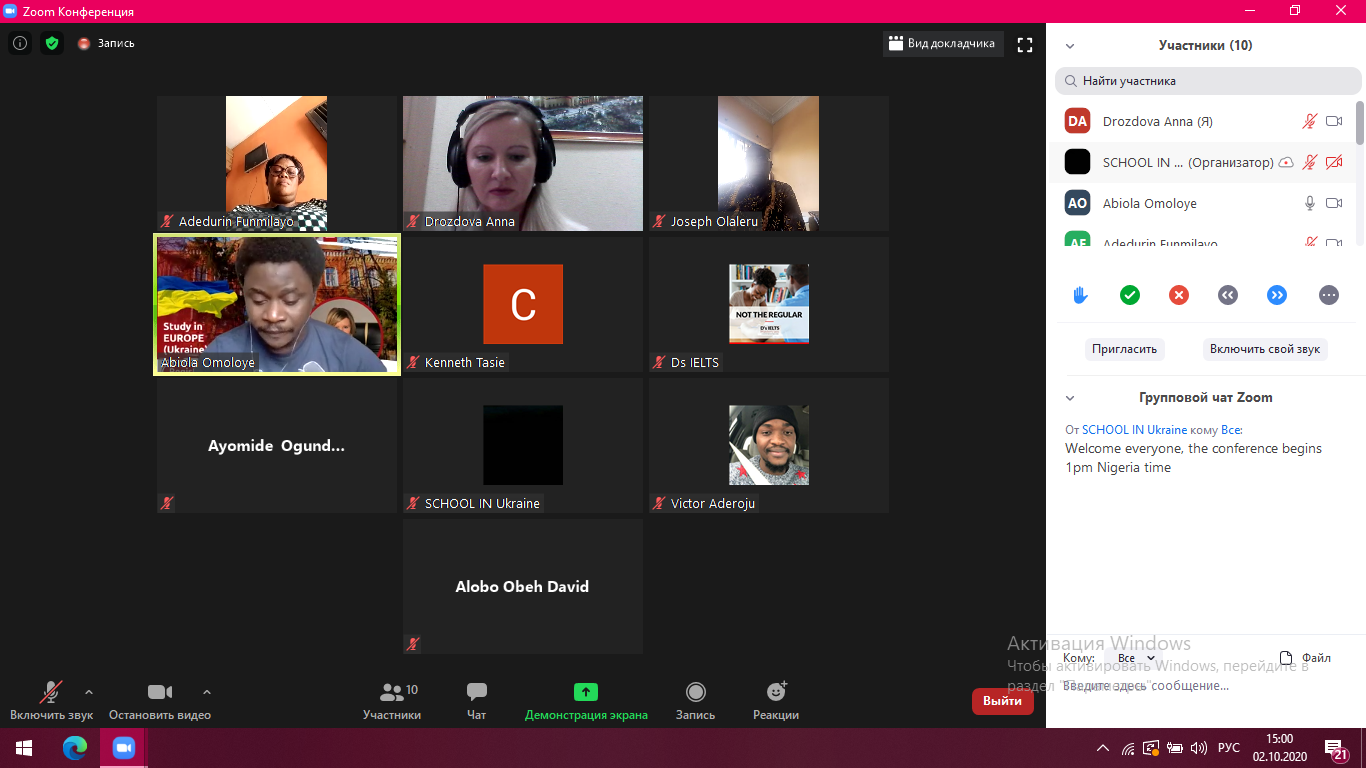Open video options arrow beside camera

point(207,691)
